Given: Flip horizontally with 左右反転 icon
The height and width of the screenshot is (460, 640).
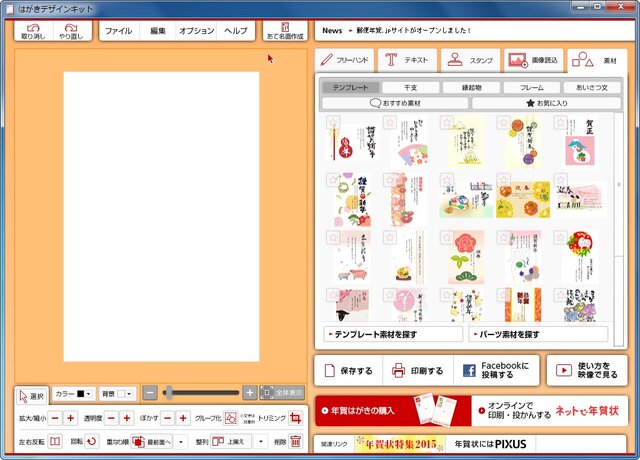Looking at the screenshot, I should (x=55, y=441).
